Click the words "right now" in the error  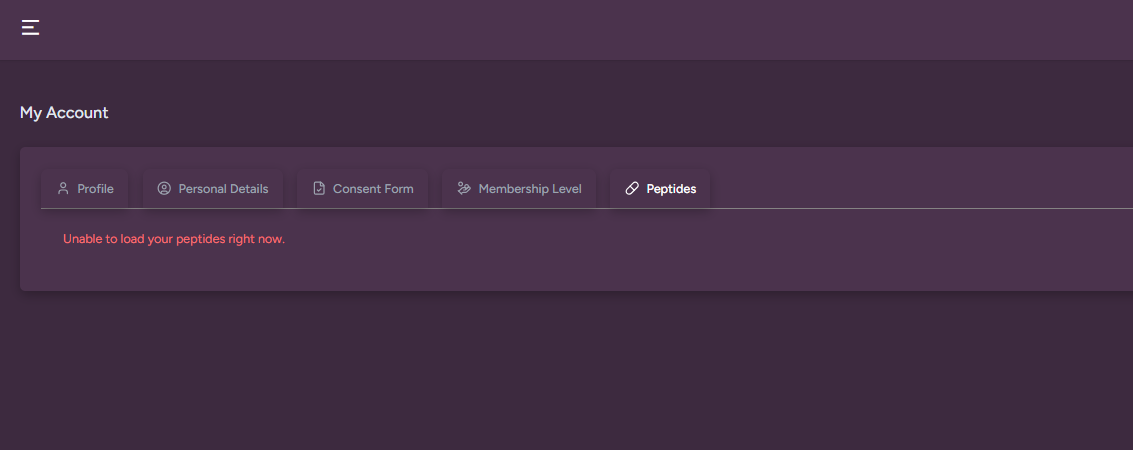pos(257,240)
